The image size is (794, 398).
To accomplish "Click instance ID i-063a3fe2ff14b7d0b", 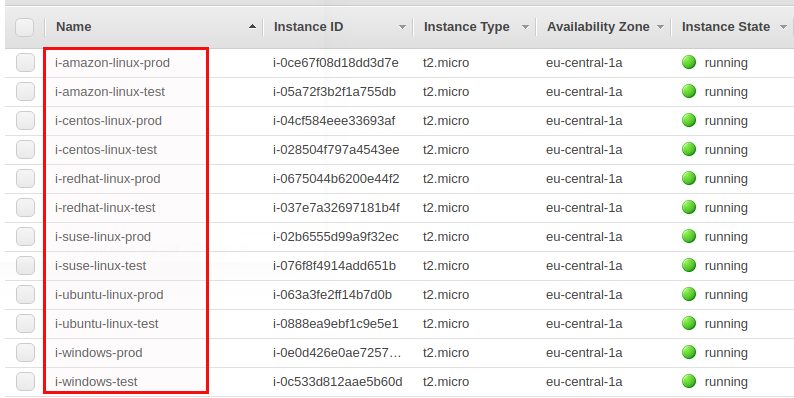I will click(x=332, y=295).
